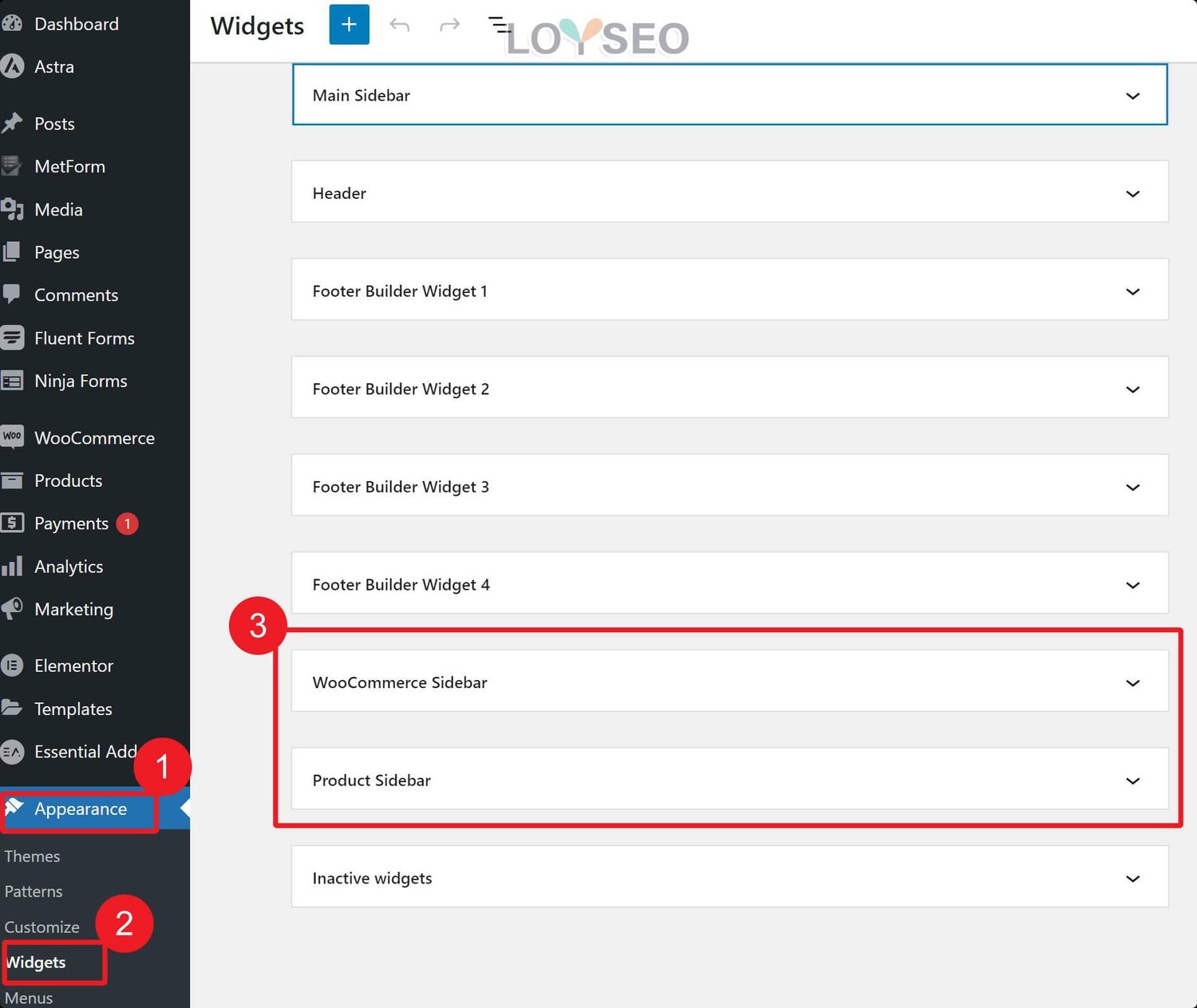This screenshot has height=1008, width=1197.
Task: Click the Media library icon
Action: tap(11, 209)
